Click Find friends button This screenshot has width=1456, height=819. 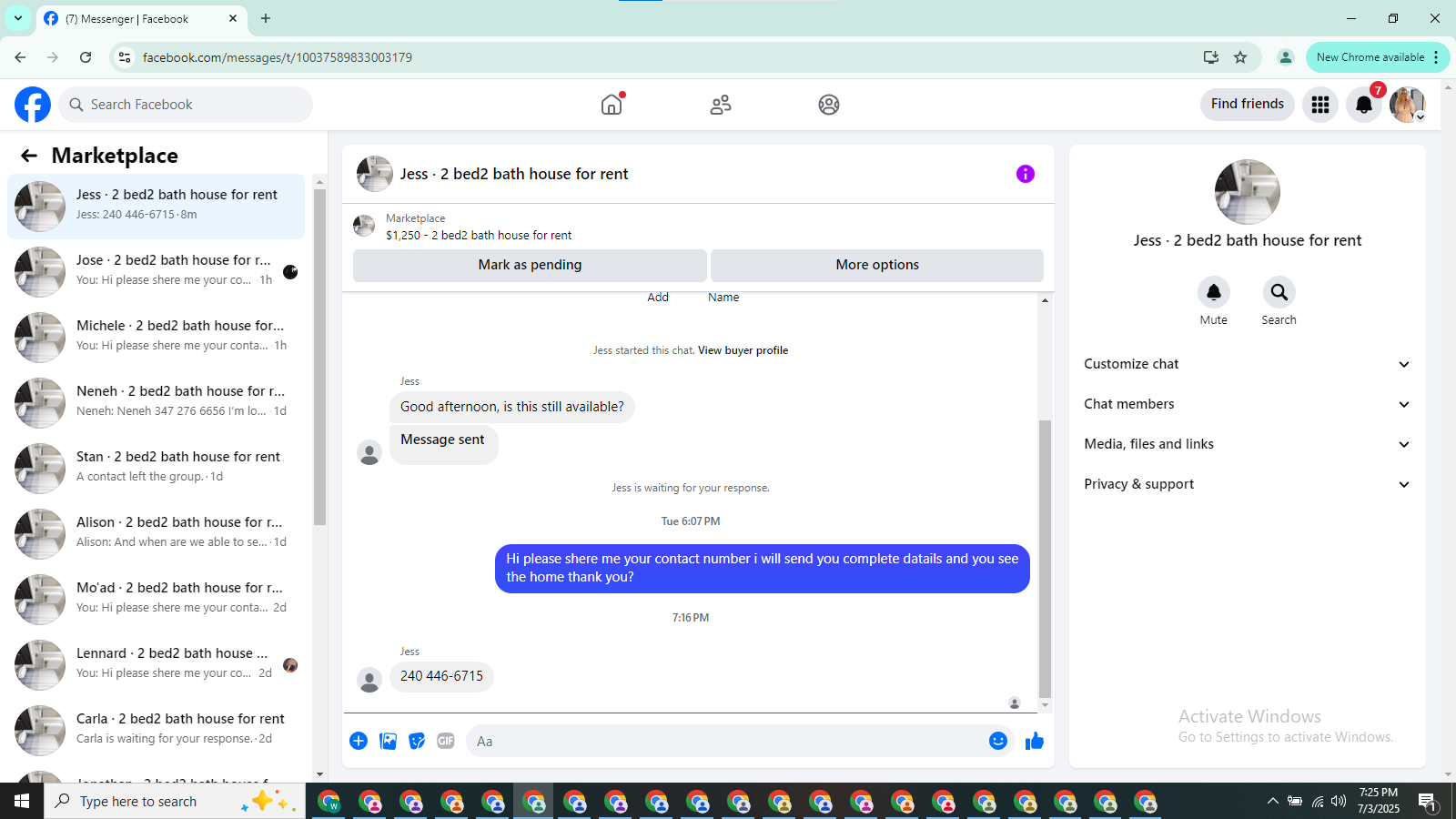pyautogui.click(x=1248, y=104)
